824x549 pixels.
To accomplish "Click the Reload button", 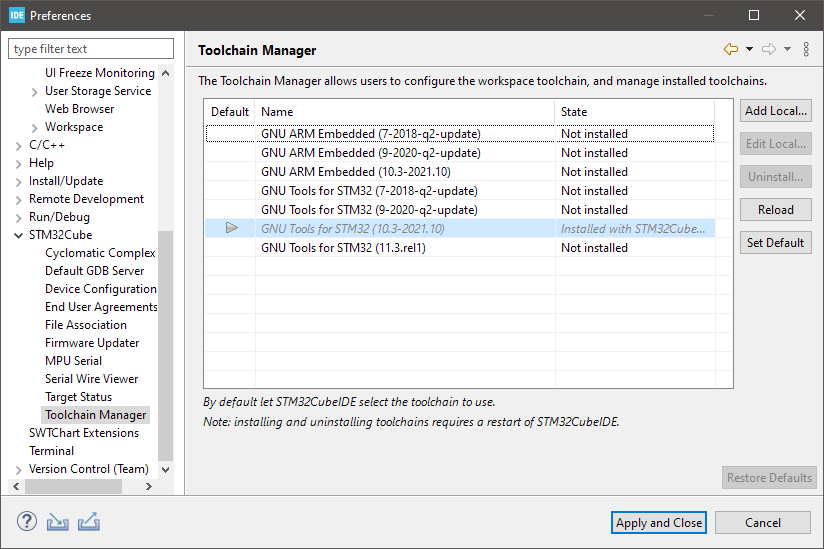I will click(776, 210).
